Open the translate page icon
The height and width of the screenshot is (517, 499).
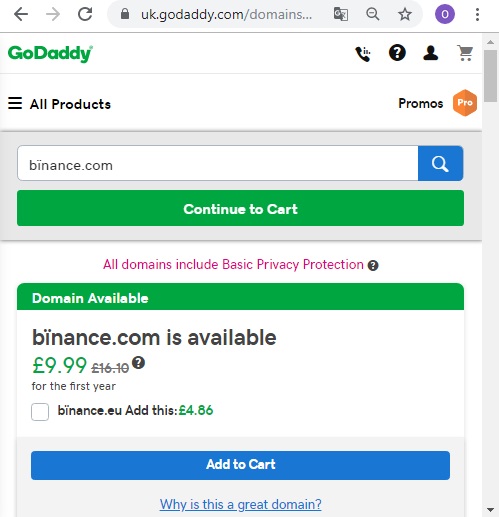(341, 14)
